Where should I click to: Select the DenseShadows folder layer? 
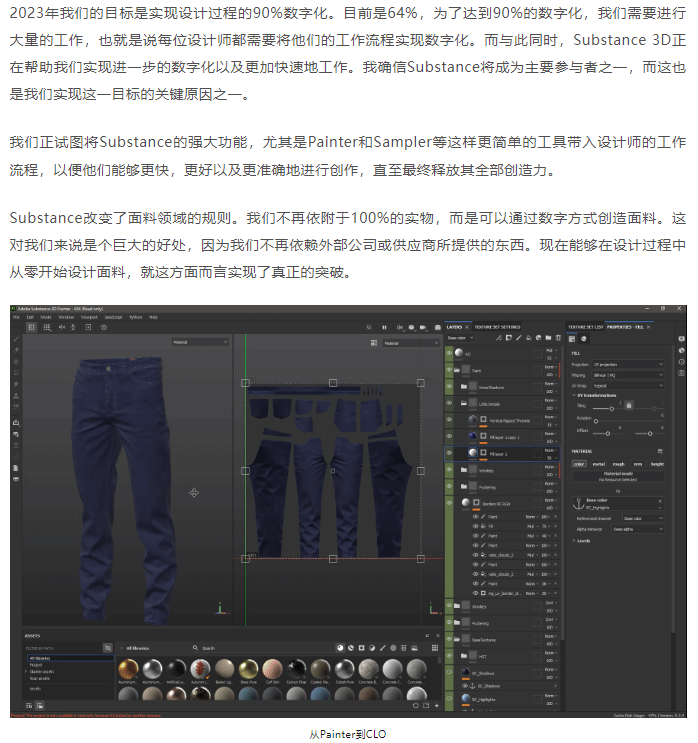coord(502,387)
